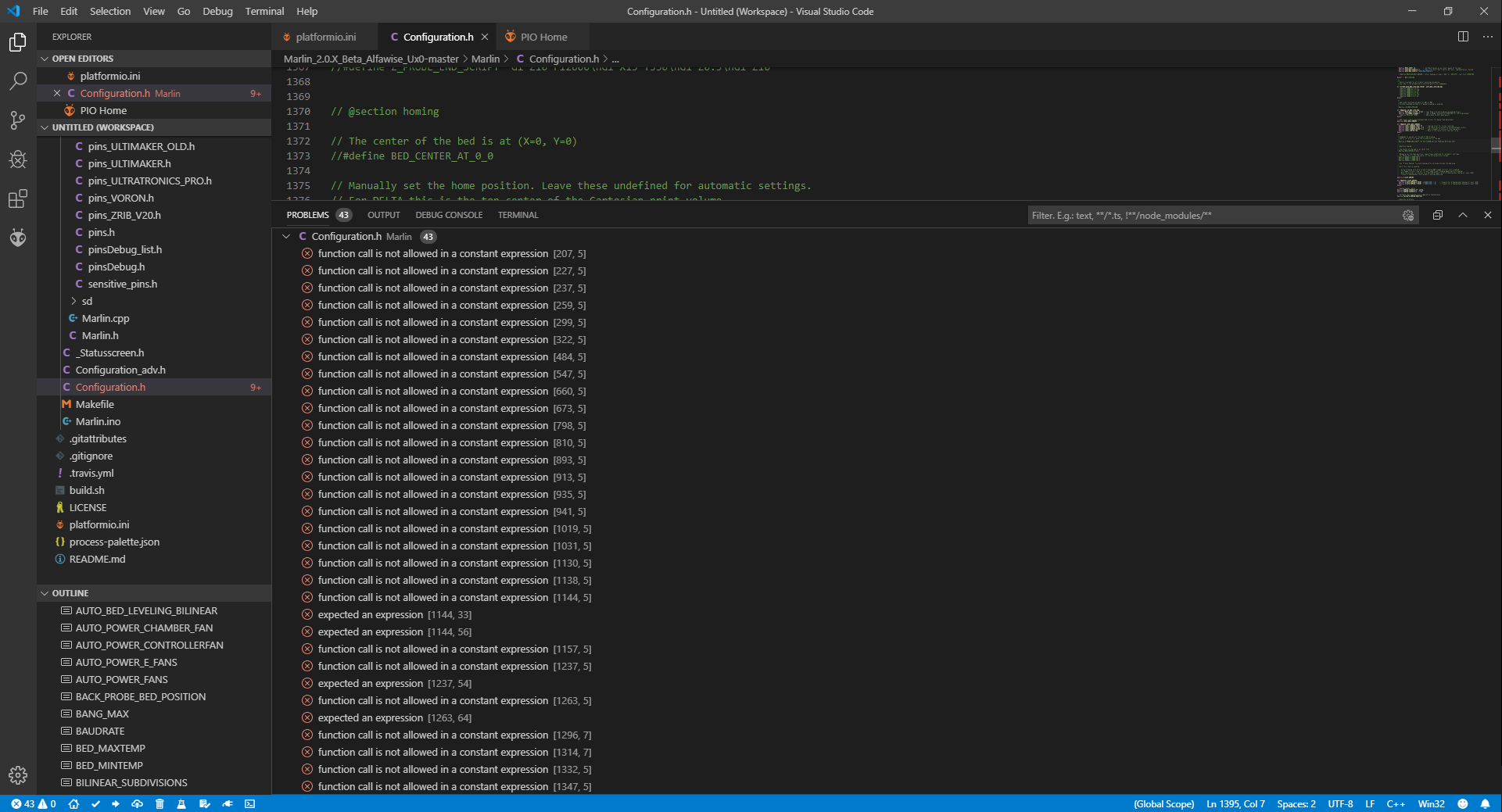Click PlatformIO Clean trash icon
This screenshot has width=1502, height=812.
click(160, 804)
